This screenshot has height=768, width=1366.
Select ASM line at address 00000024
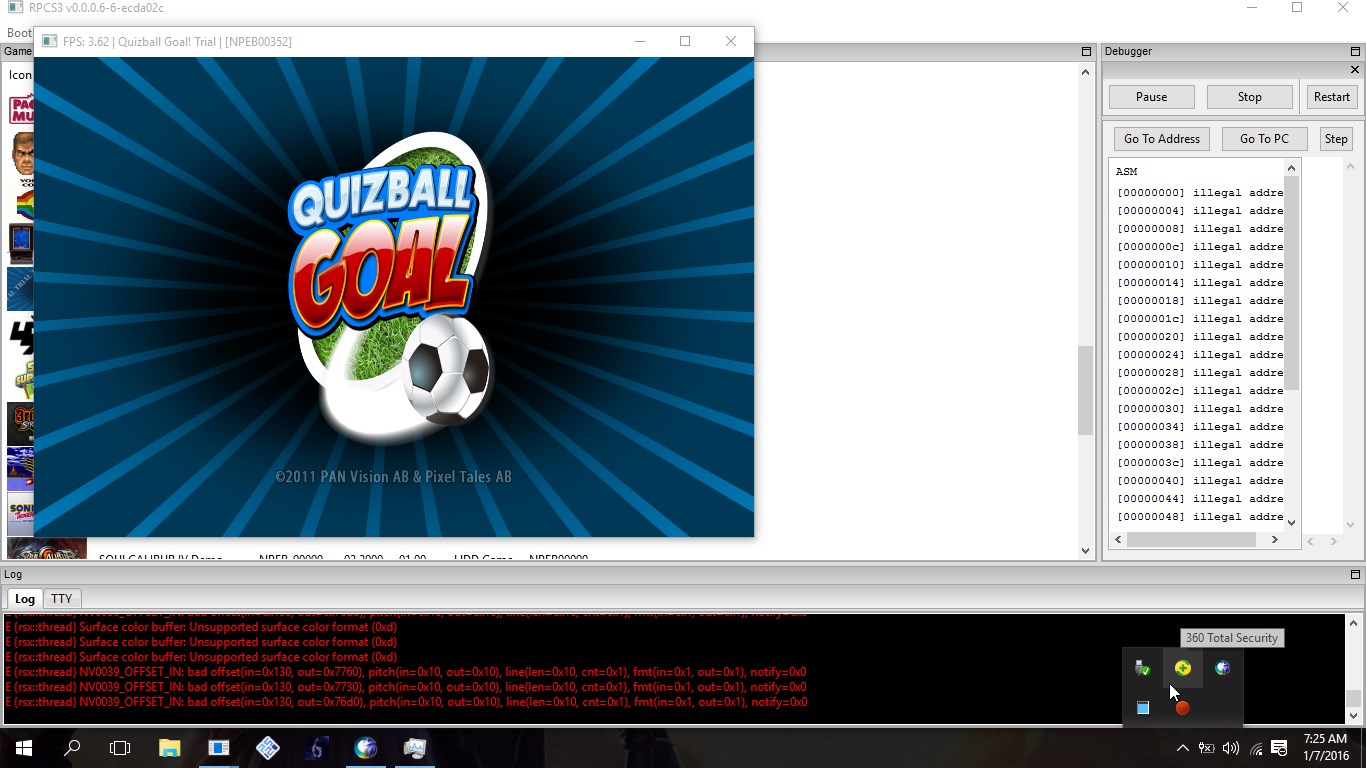click(1200, 355)
